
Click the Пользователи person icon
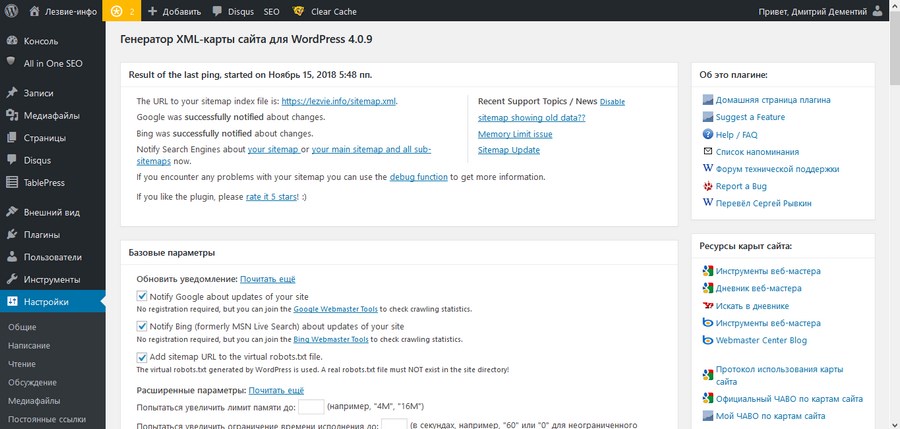coord(11,257)
